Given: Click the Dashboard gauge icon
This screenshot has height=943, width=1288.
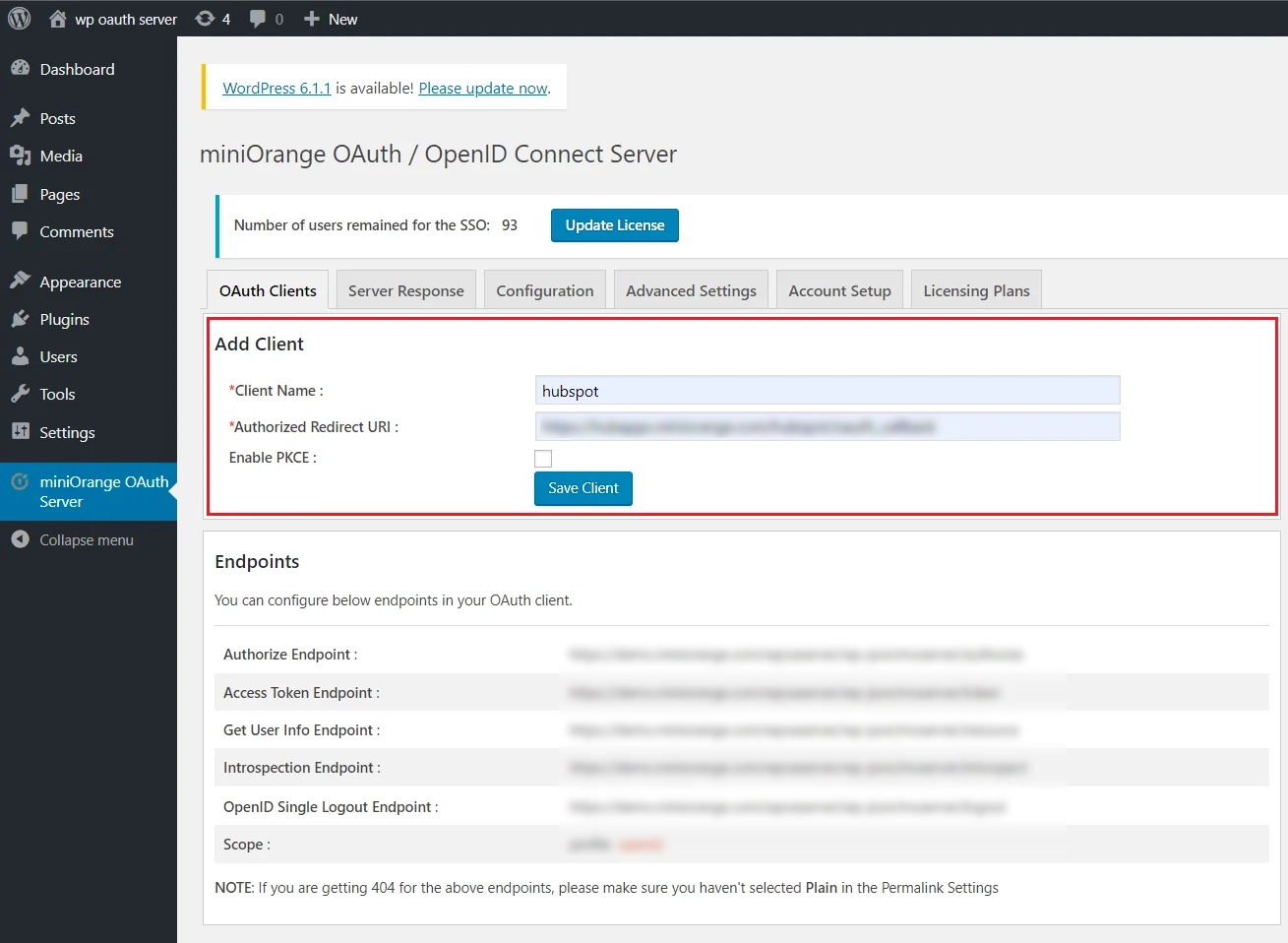Looking at the screenshot, I should [x=20, y=69].
